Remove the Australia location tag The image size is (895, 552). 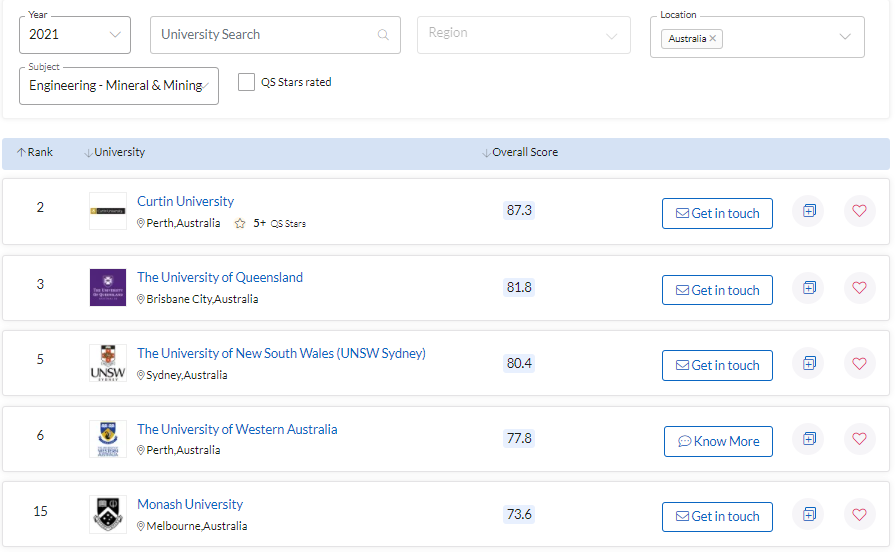tap(712, 38)
